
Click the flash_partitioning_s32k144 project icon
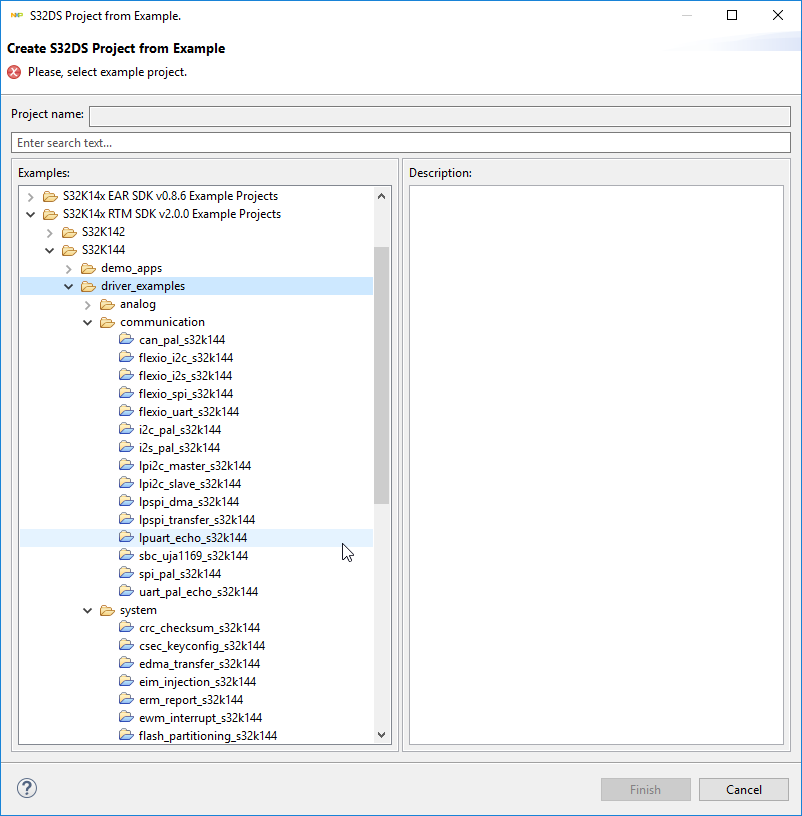tap(126, 735)
